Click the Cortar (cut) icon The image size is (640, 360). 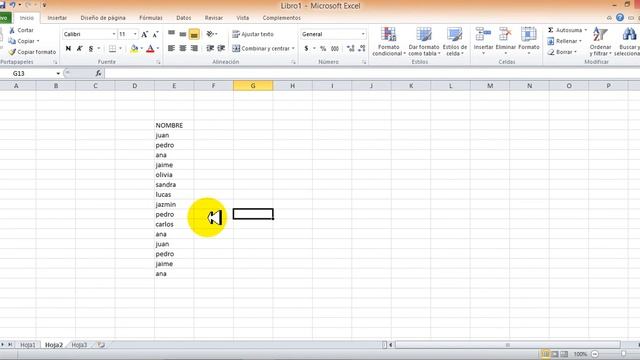tap(12, 30)
